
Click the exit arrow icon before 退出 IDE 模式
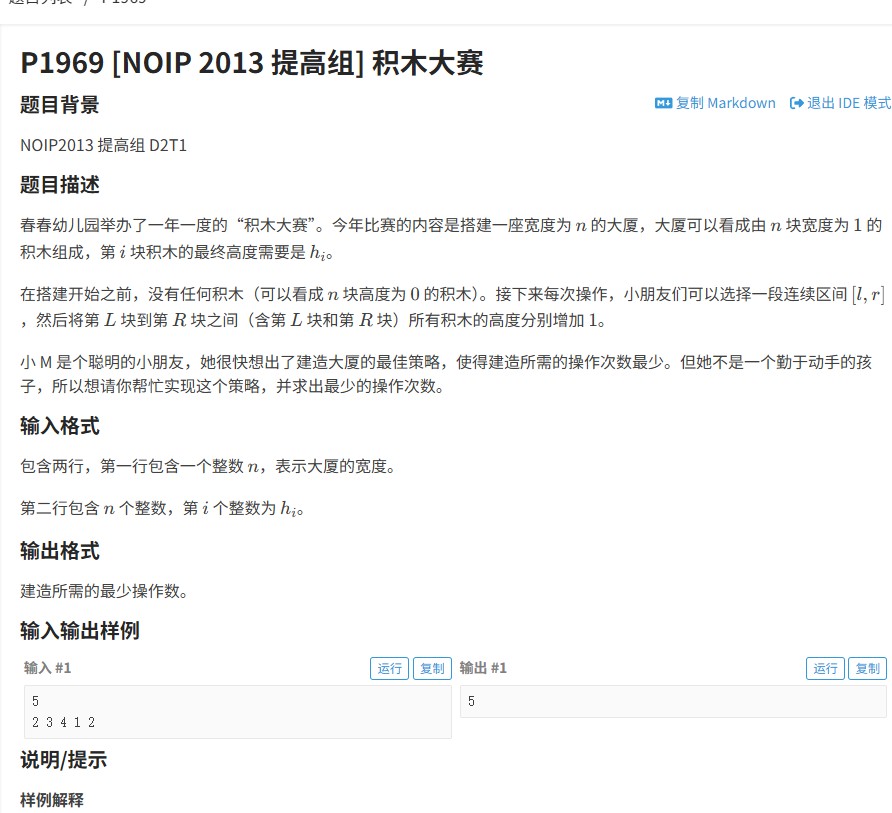[x=796, y=103]
